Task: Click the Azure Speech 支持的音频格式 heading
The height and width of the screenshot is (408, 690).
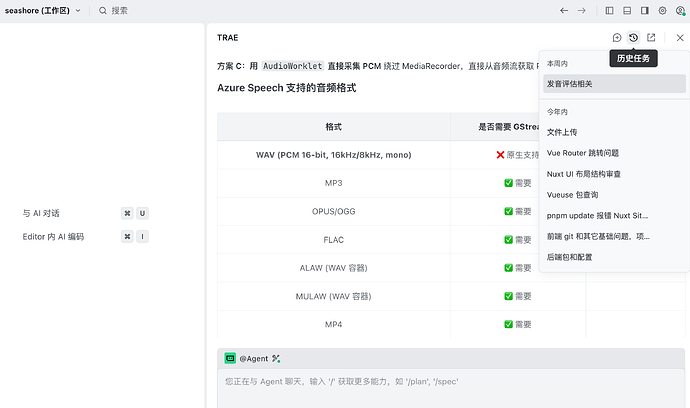Action: pyautogui.click(x=286, y=88)
